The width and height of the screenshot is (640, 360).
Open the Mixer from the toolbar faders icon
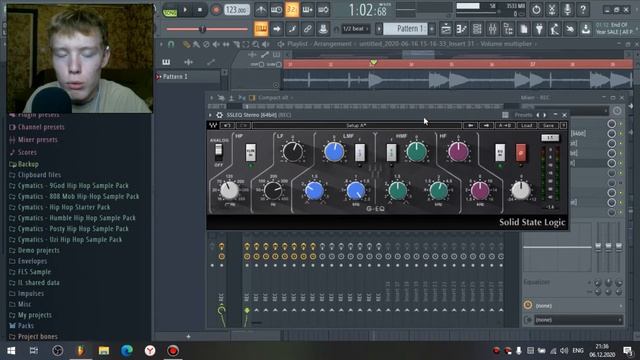pos(493,29)
